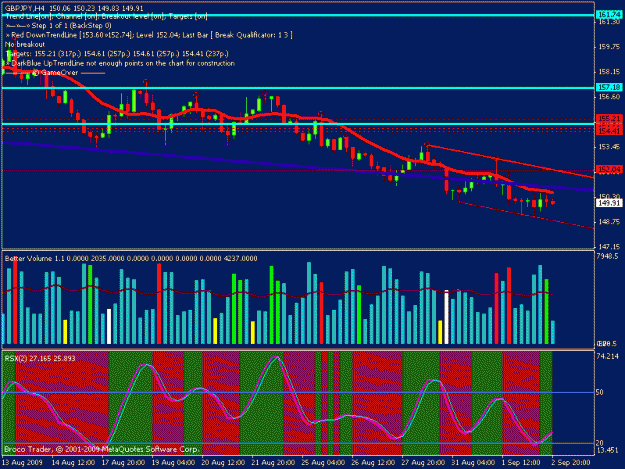Click the GameOver author label
Viewport: 625px width, 469px height.
(x=56, y=73)
